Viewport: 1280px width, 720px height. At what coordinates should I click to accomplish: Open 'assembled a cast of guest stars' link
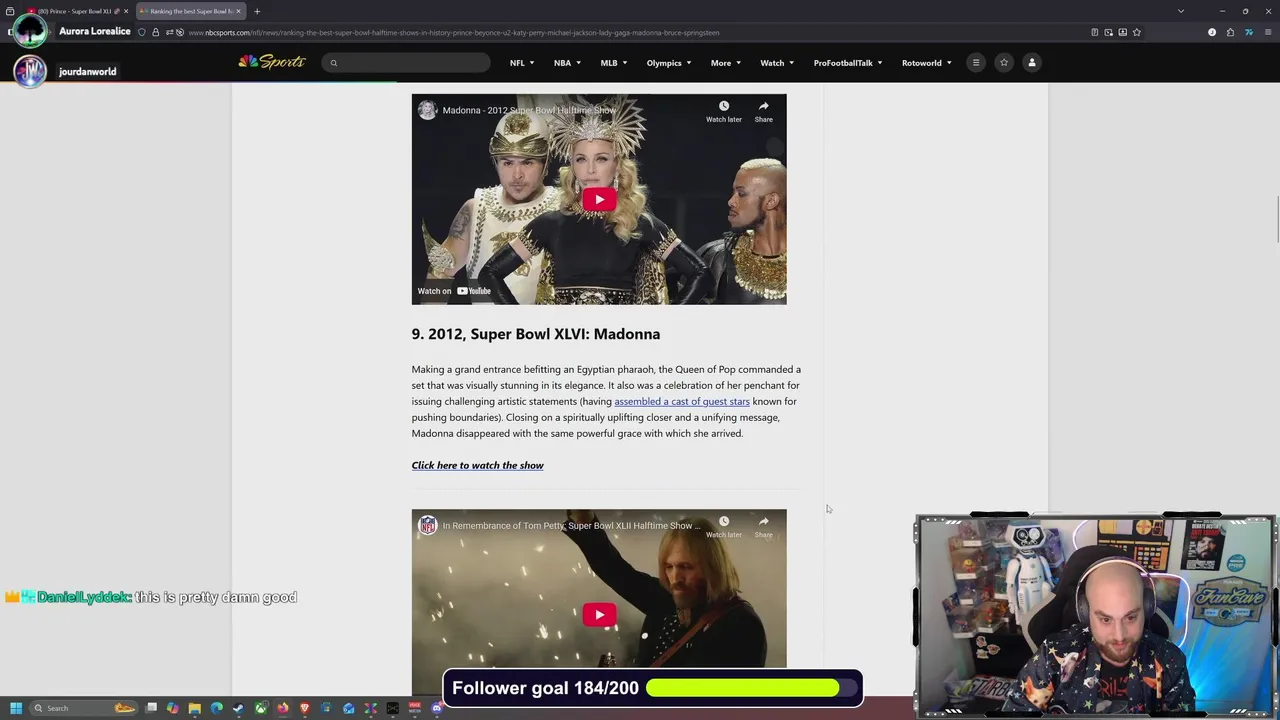[682, 401]
